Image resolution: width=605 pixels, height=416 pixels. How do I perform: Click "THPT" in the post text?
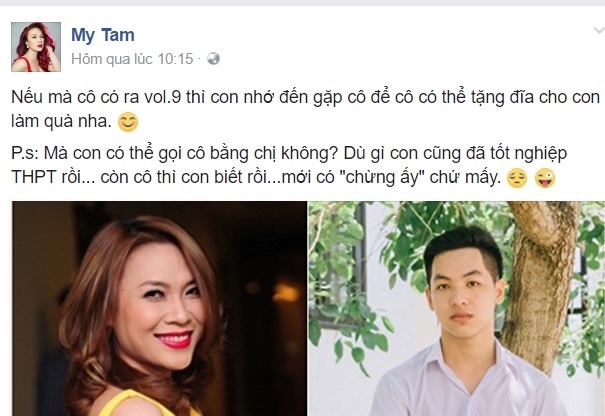tap(34, 177)
